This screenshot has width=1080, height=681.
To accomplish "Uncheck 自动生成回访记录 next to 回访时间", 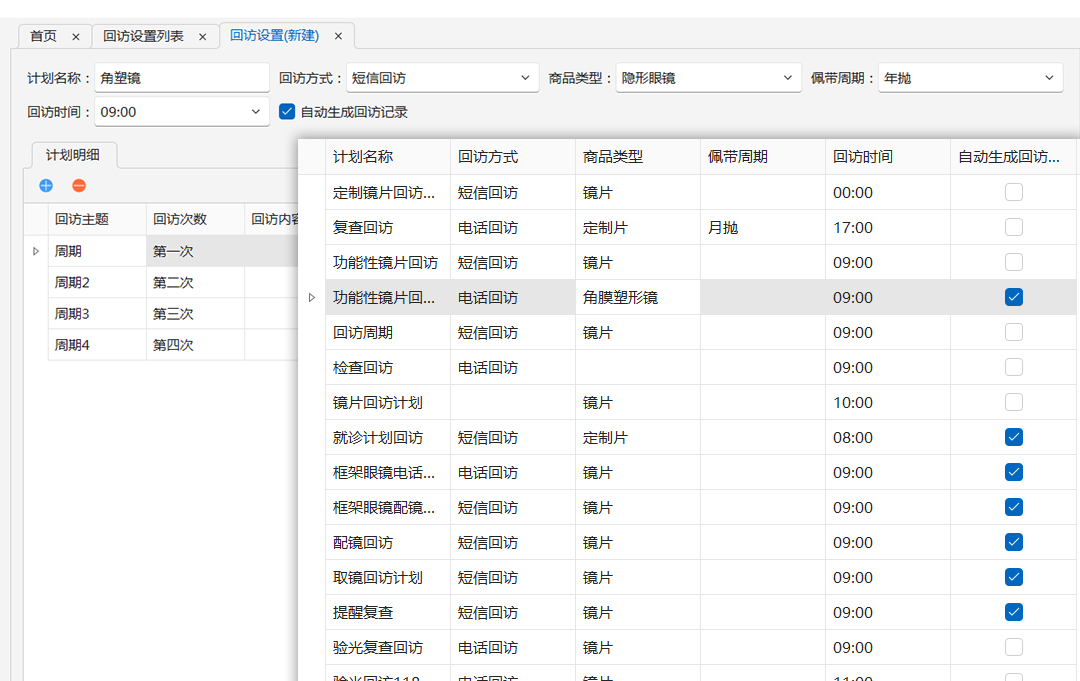I will 287,111.
